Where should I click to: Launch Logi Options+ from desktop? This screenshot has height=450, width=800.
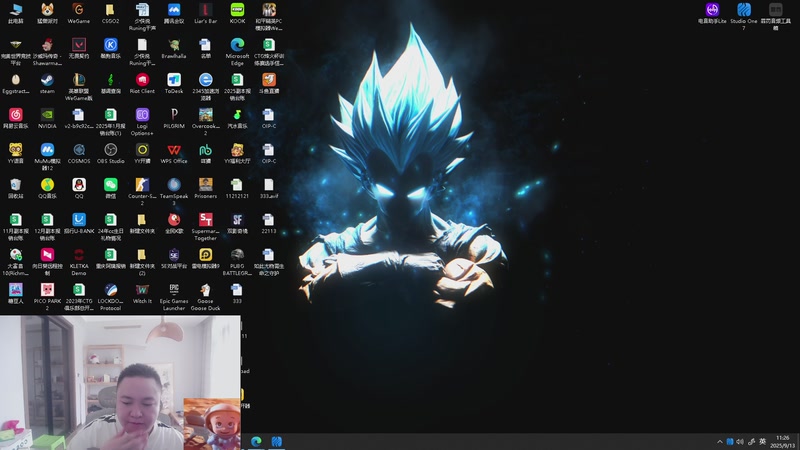[142, 122]
